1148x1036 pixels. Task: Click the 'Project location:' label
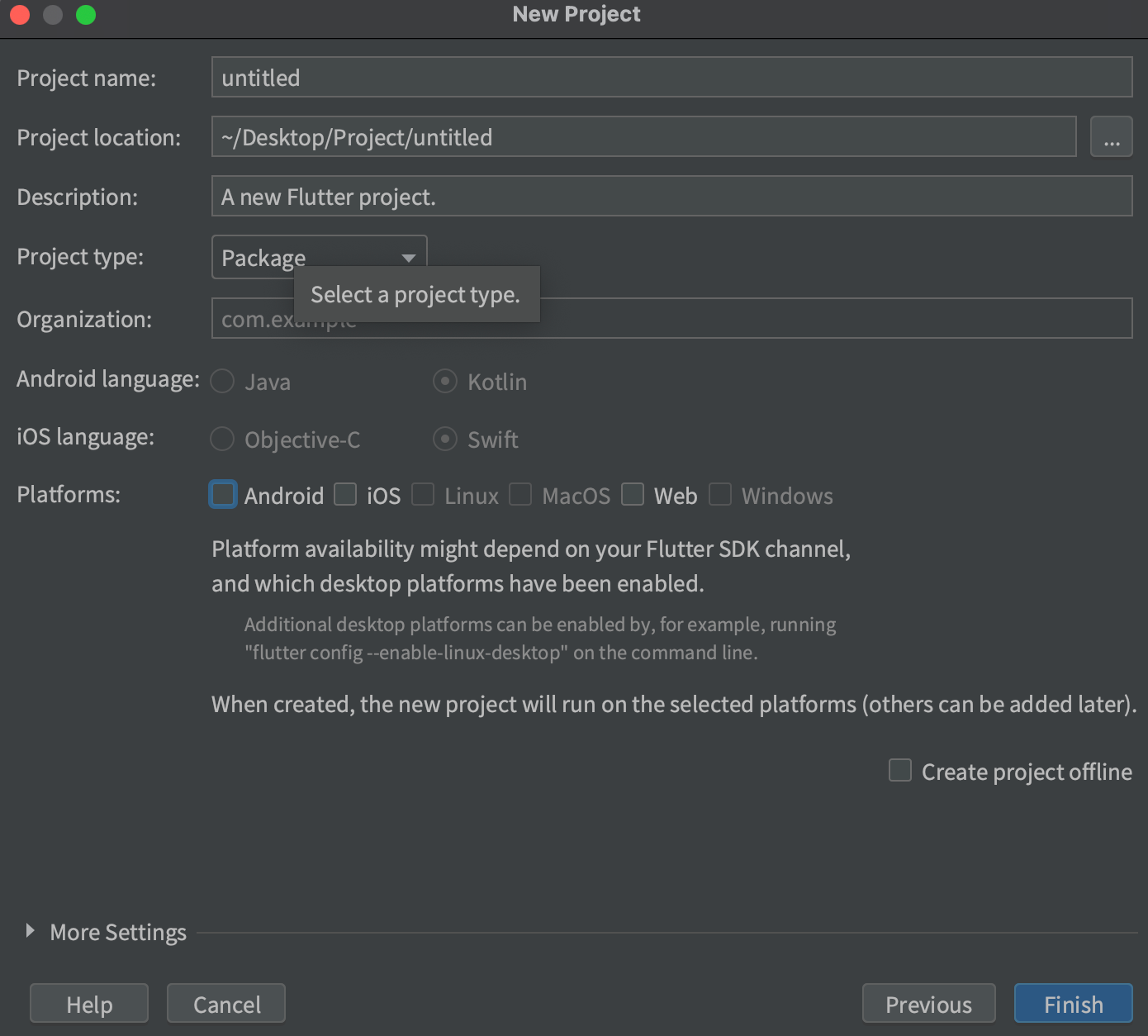coord(99,138)
